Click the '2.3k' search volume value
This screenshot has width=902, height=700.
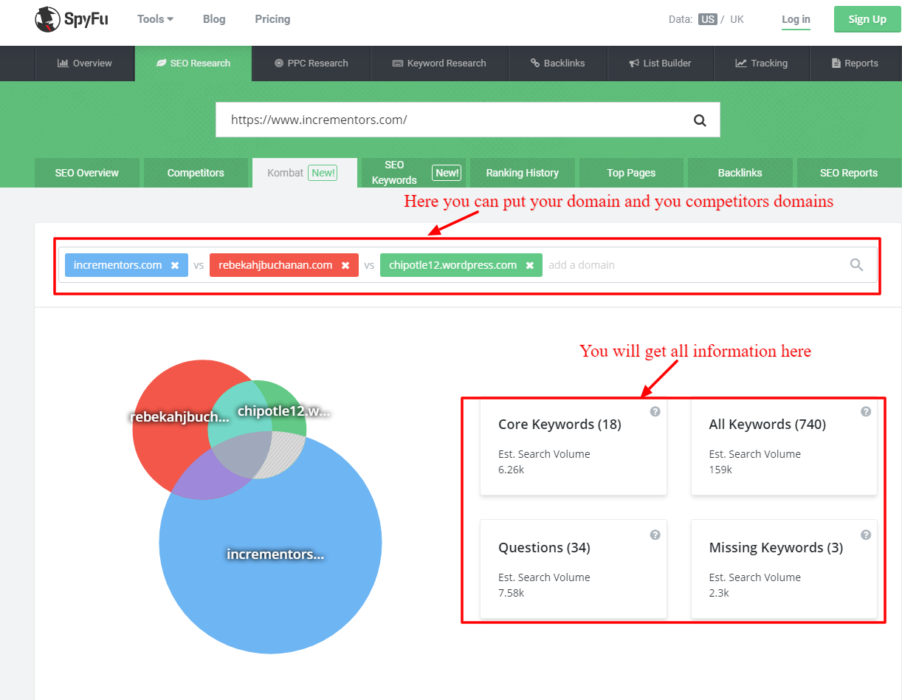coord(718,593)
